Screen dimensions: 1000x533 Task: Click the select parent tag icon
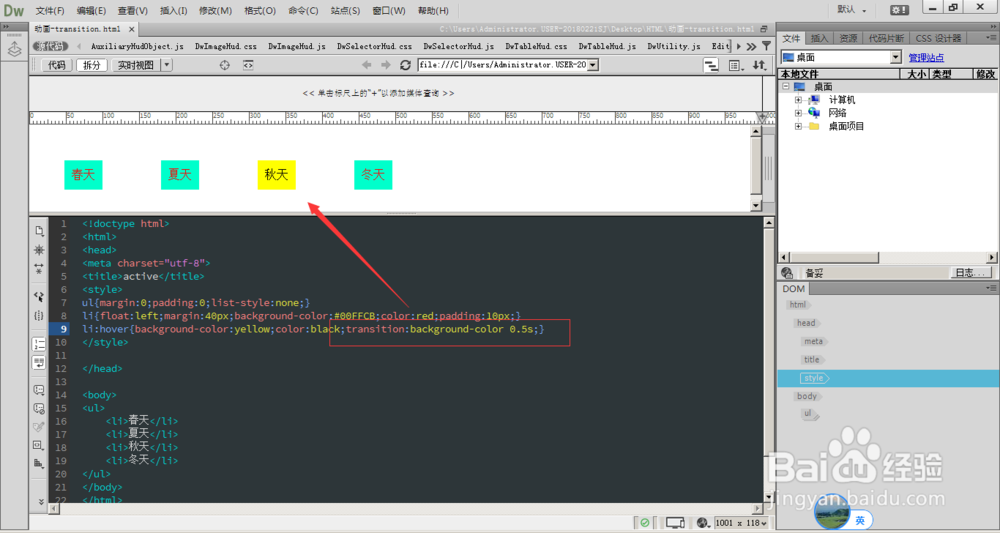[x=39, y=296]
